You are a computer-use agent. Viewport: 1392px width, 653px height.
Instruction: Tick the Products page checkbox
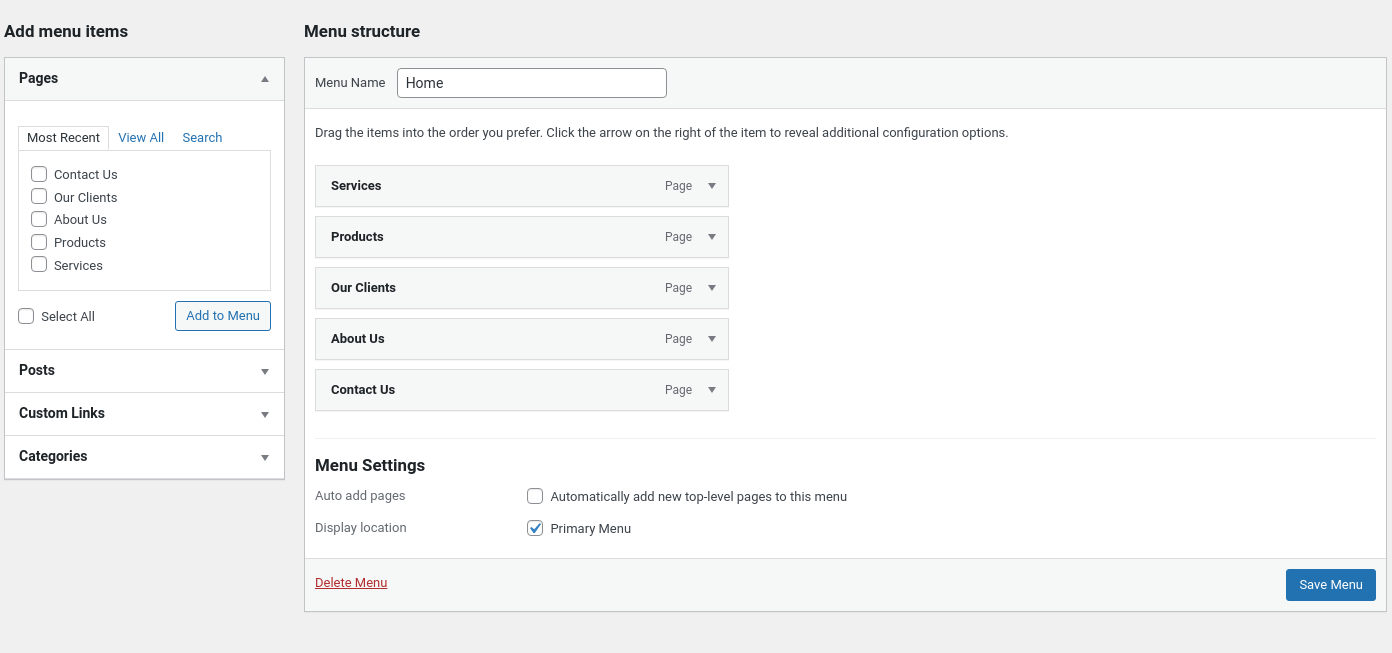click(39, 242)
